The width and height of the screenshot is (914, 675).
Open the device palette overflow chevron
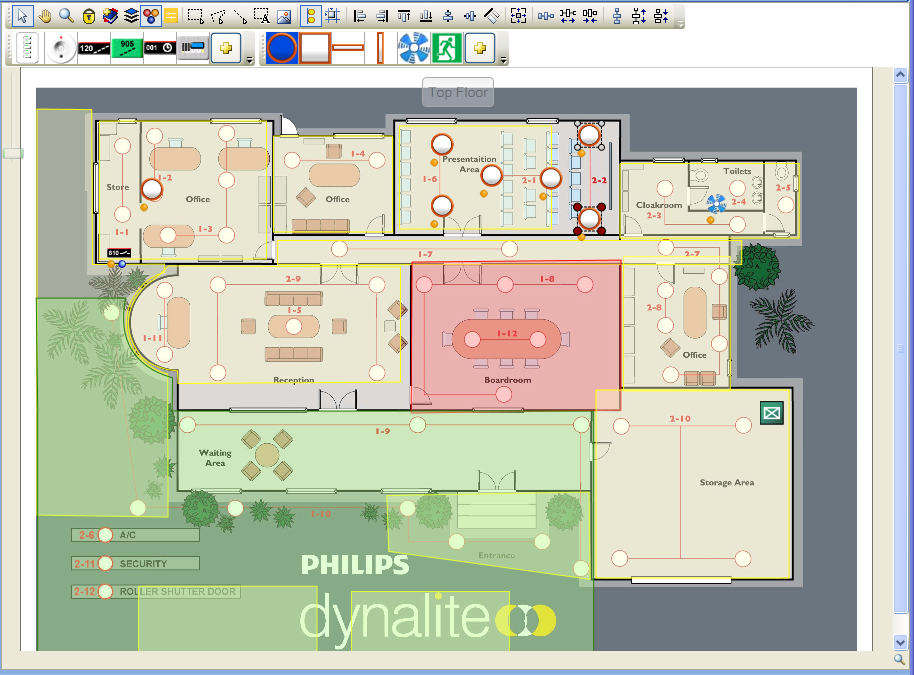point(249,58)
